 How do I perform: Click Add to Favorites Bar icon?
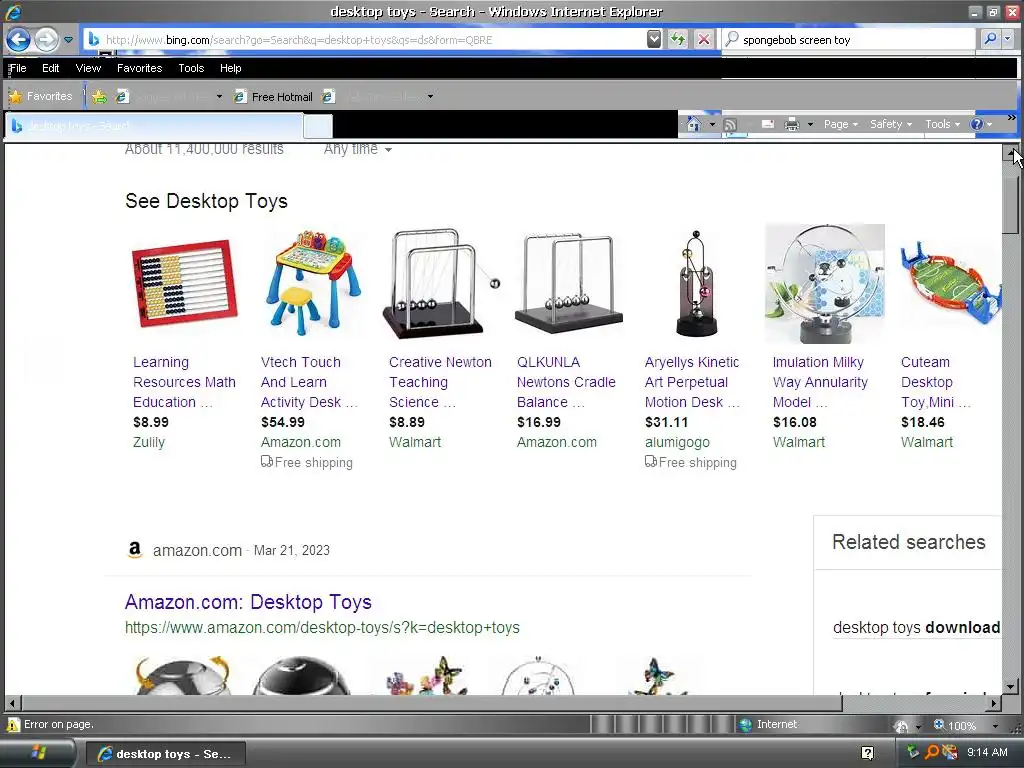pos(99,97)
